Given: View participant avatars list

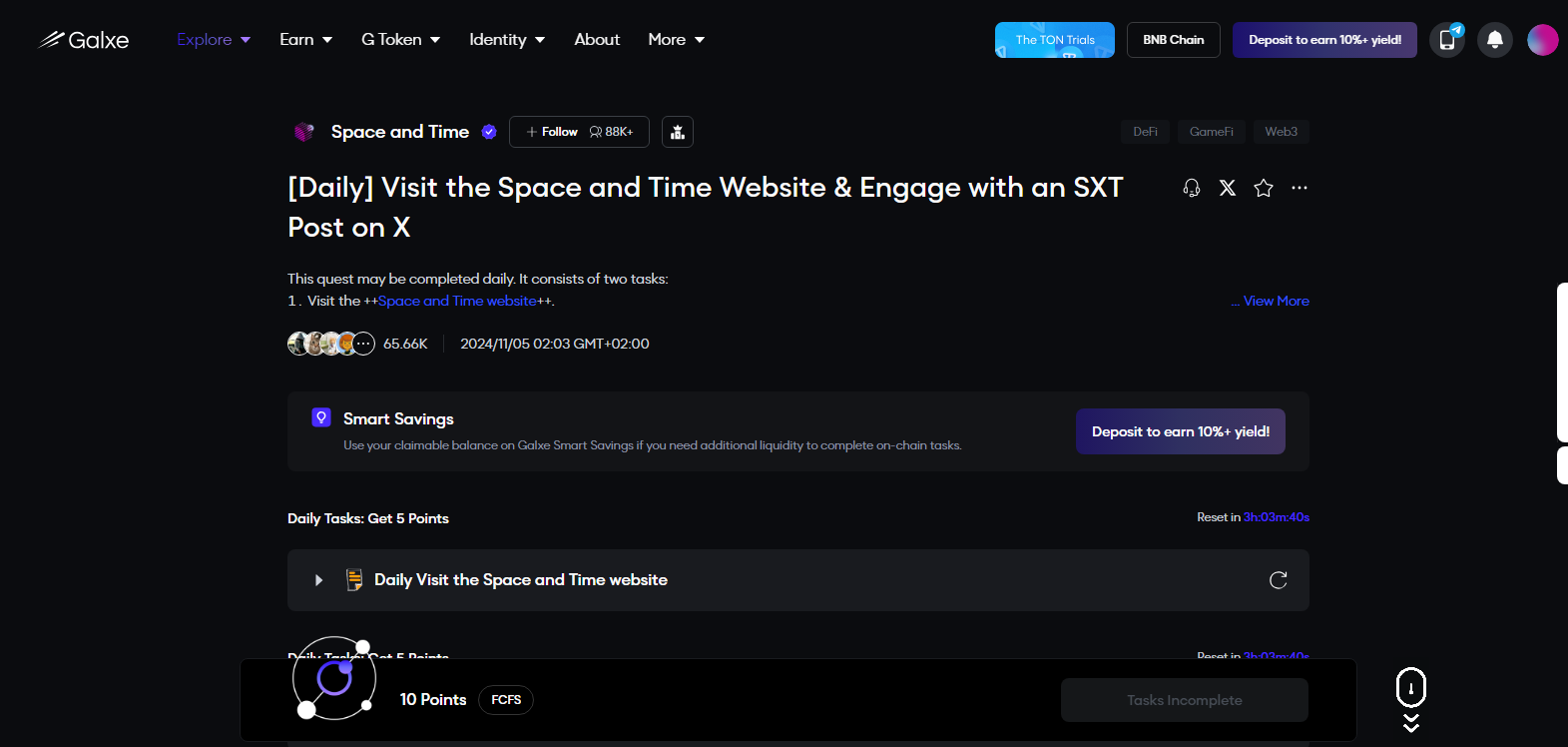Looking at the screenshot, I should pos(331,344).
